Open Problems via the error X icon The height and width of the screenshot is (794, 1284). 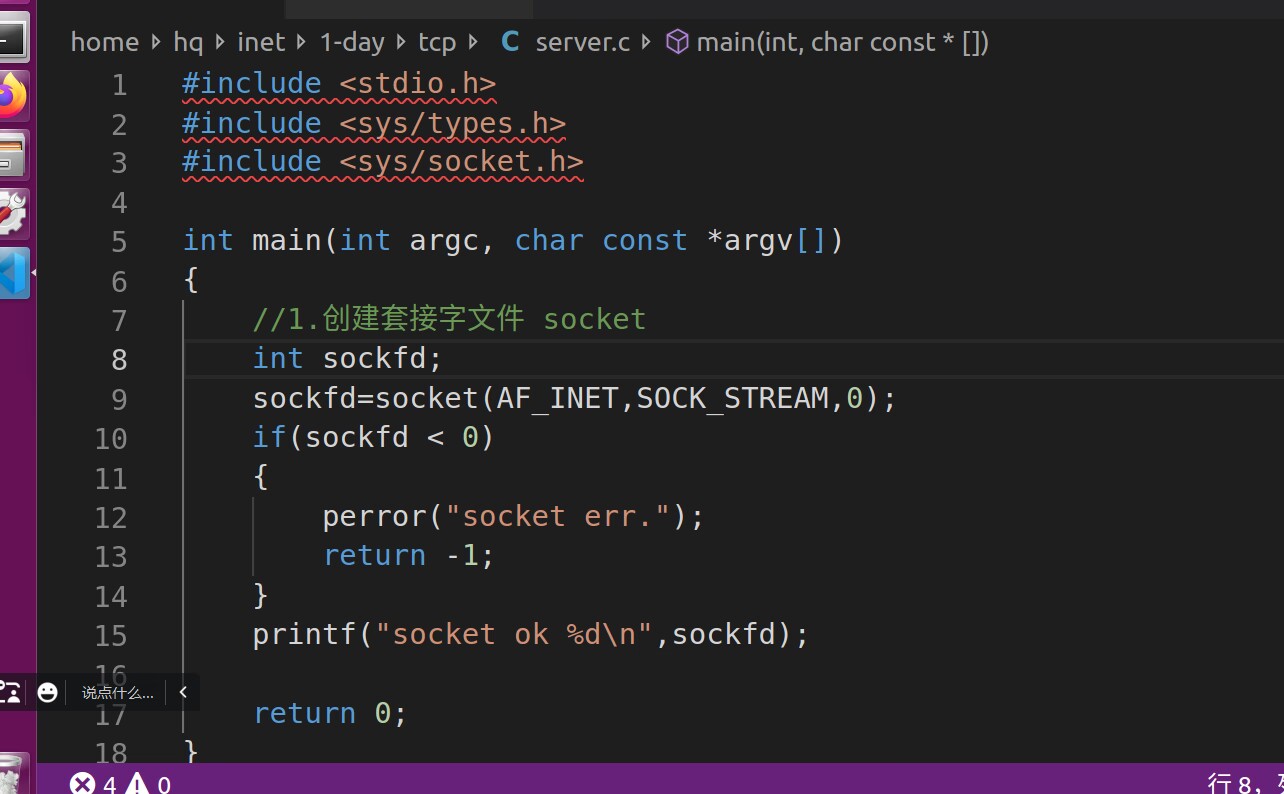(83, 784)
